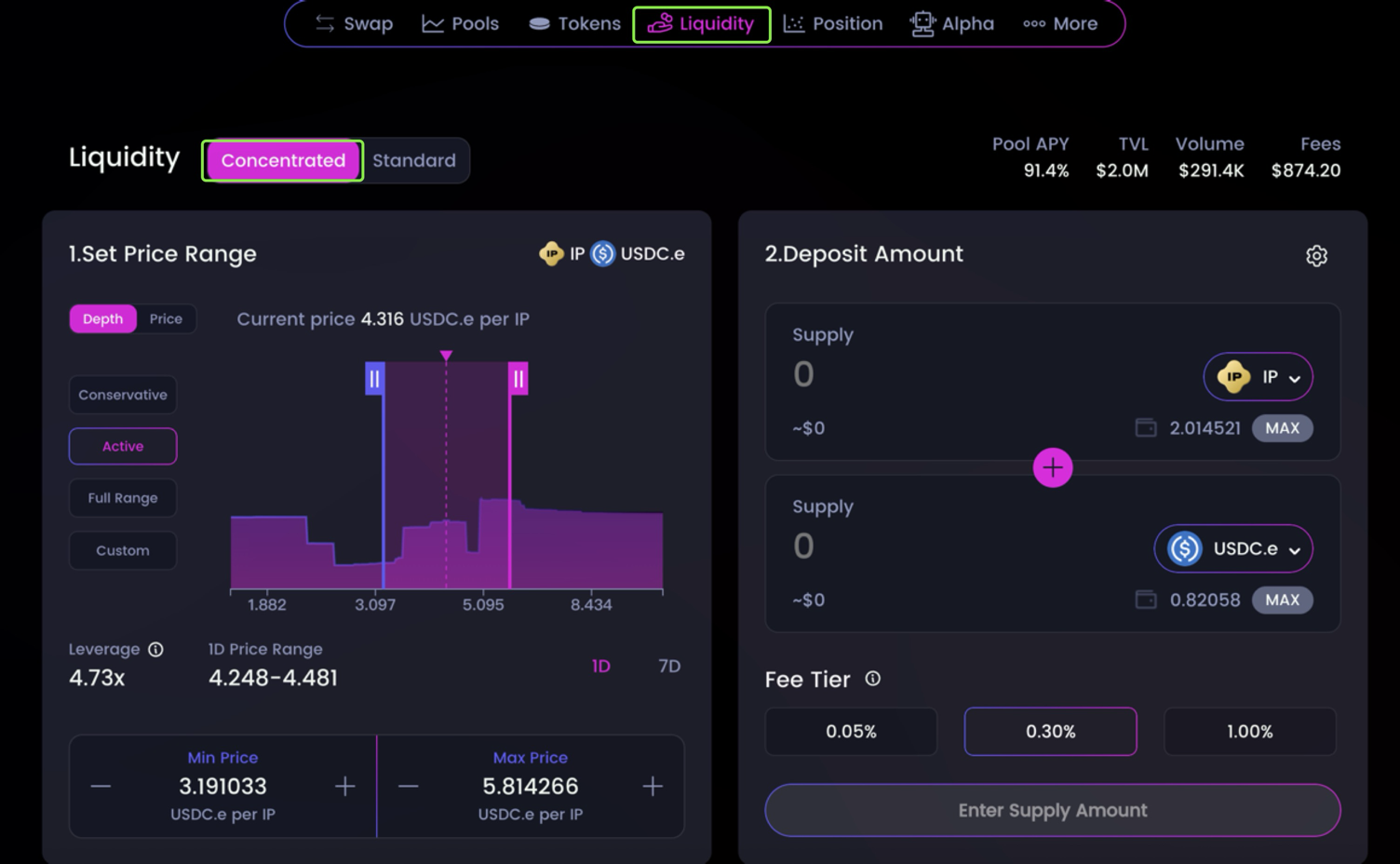Click the left blue range handle

click(x=374, y=379)
